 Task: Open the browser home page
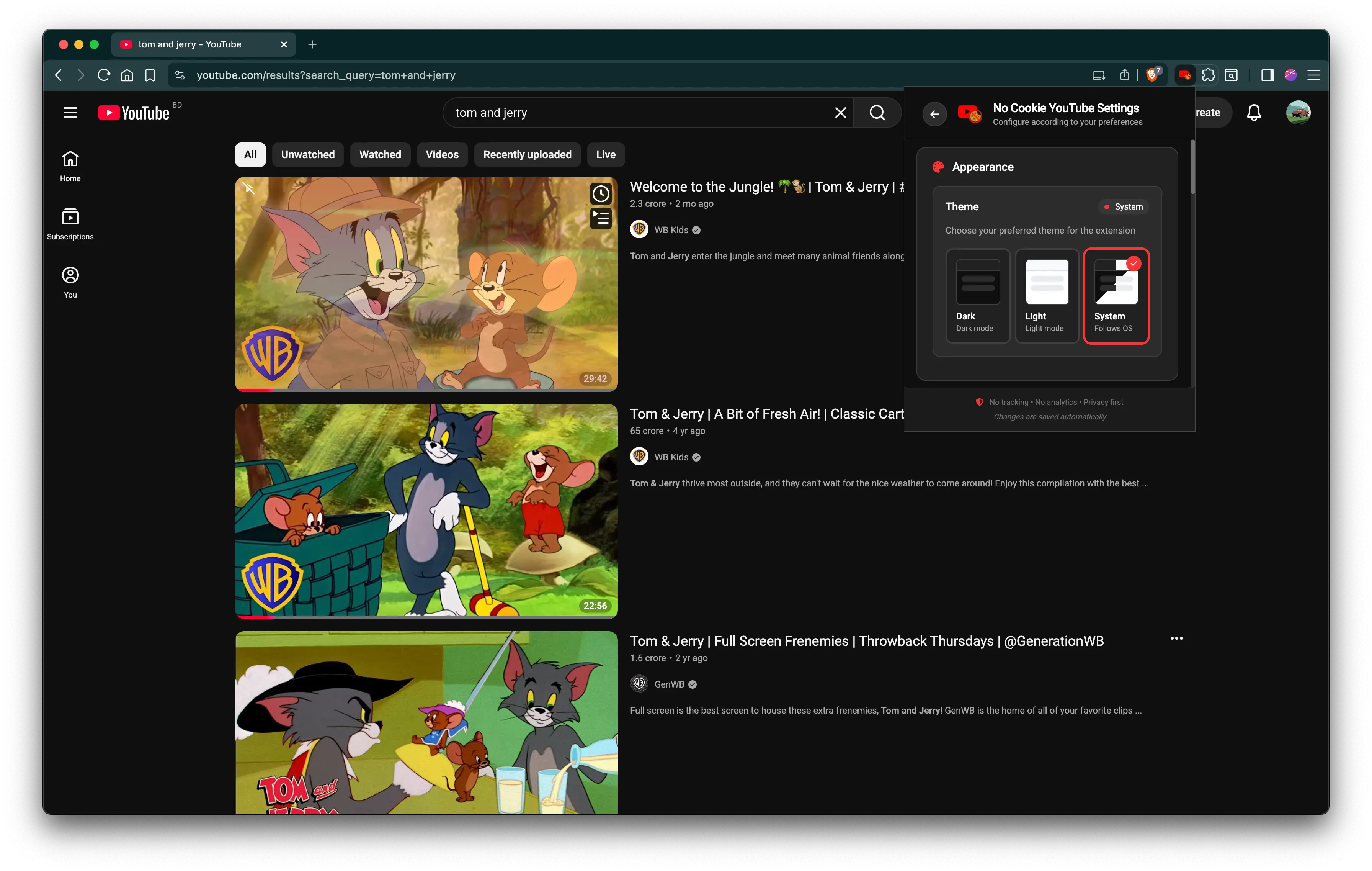click(x=127, y=75)
